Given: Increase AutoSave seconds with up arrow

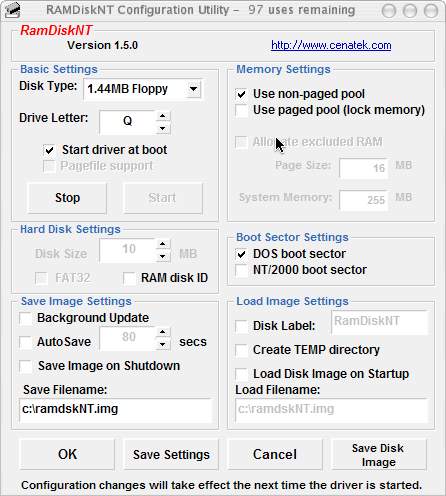Looking at the screenshot, I should pyautogui.click(x=163, y=332).
